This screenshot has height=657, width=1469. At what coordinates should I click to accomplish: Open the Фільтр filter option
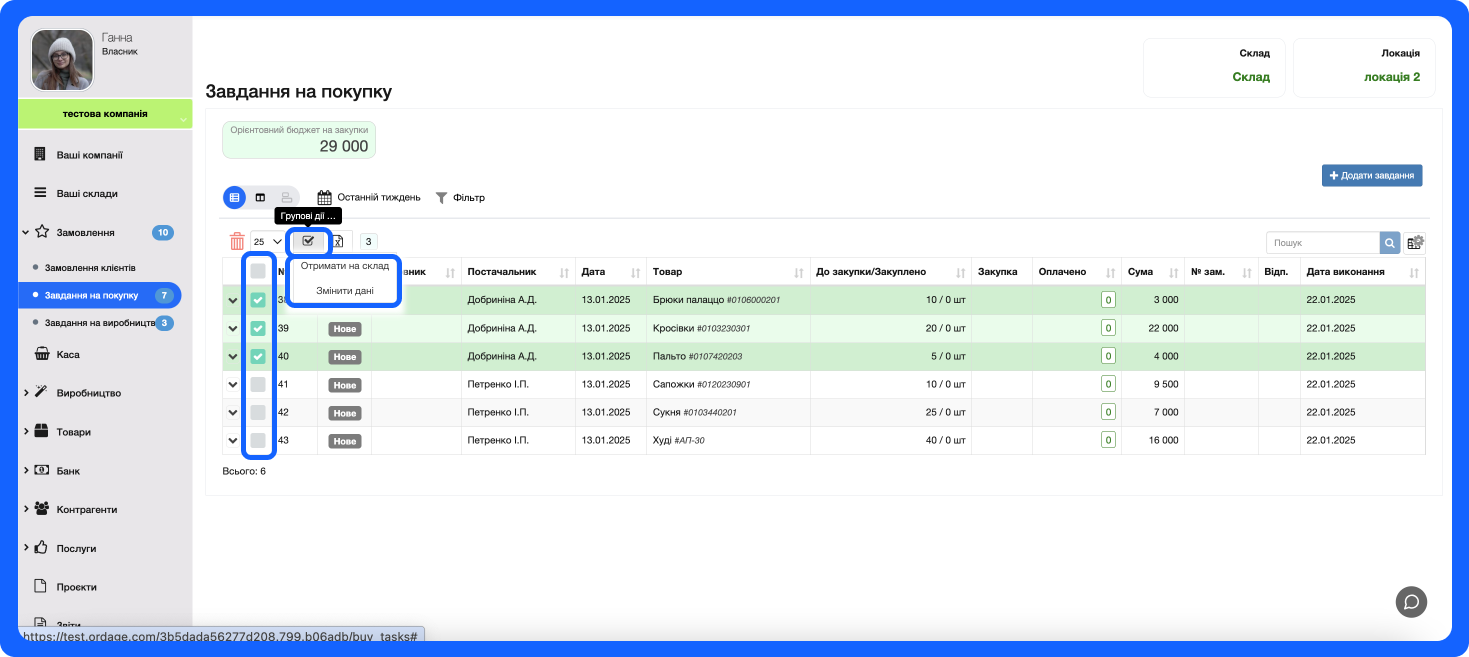(460, 198)
